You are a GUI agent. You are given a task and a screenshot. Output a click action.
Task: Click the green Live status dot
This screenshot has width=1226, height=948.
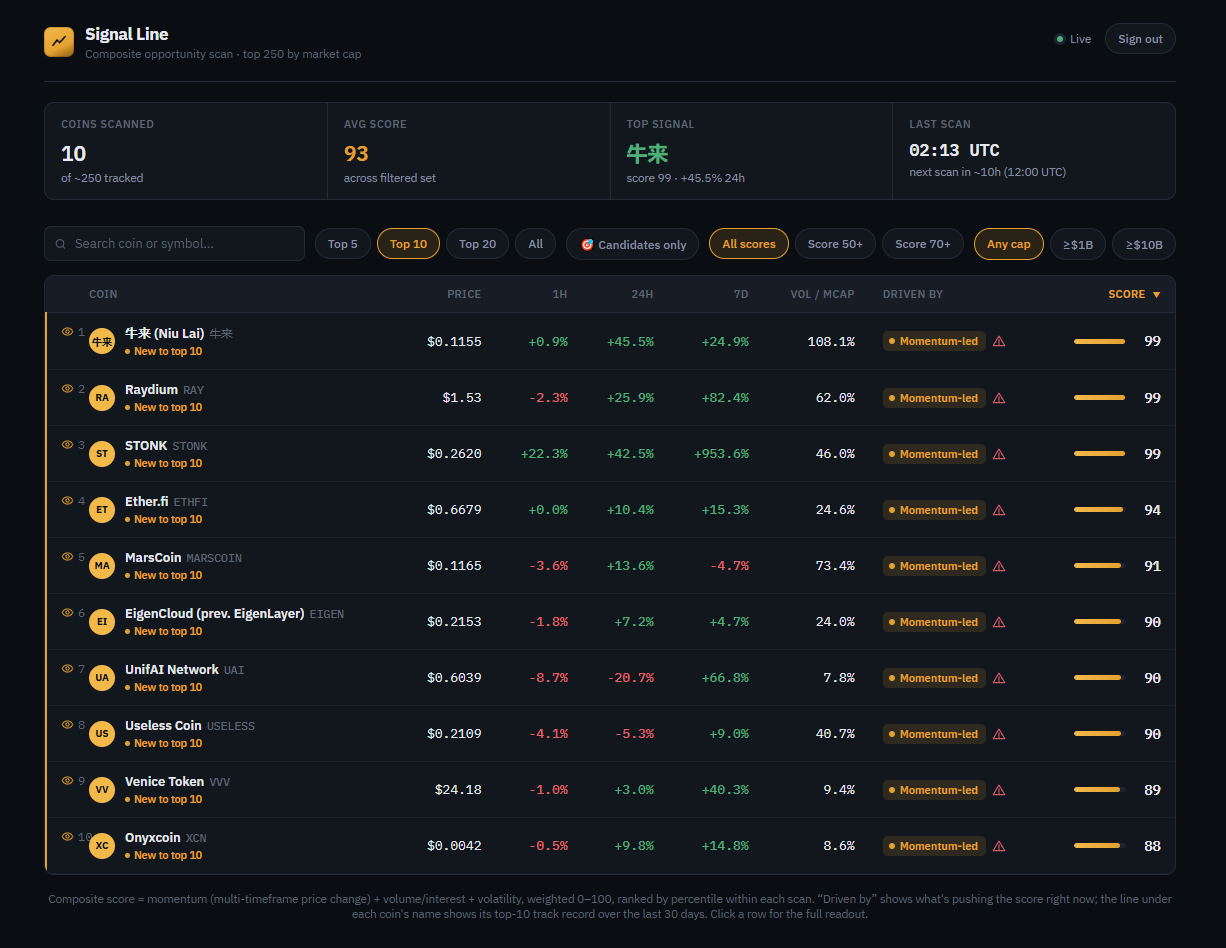coord(1060,39)
